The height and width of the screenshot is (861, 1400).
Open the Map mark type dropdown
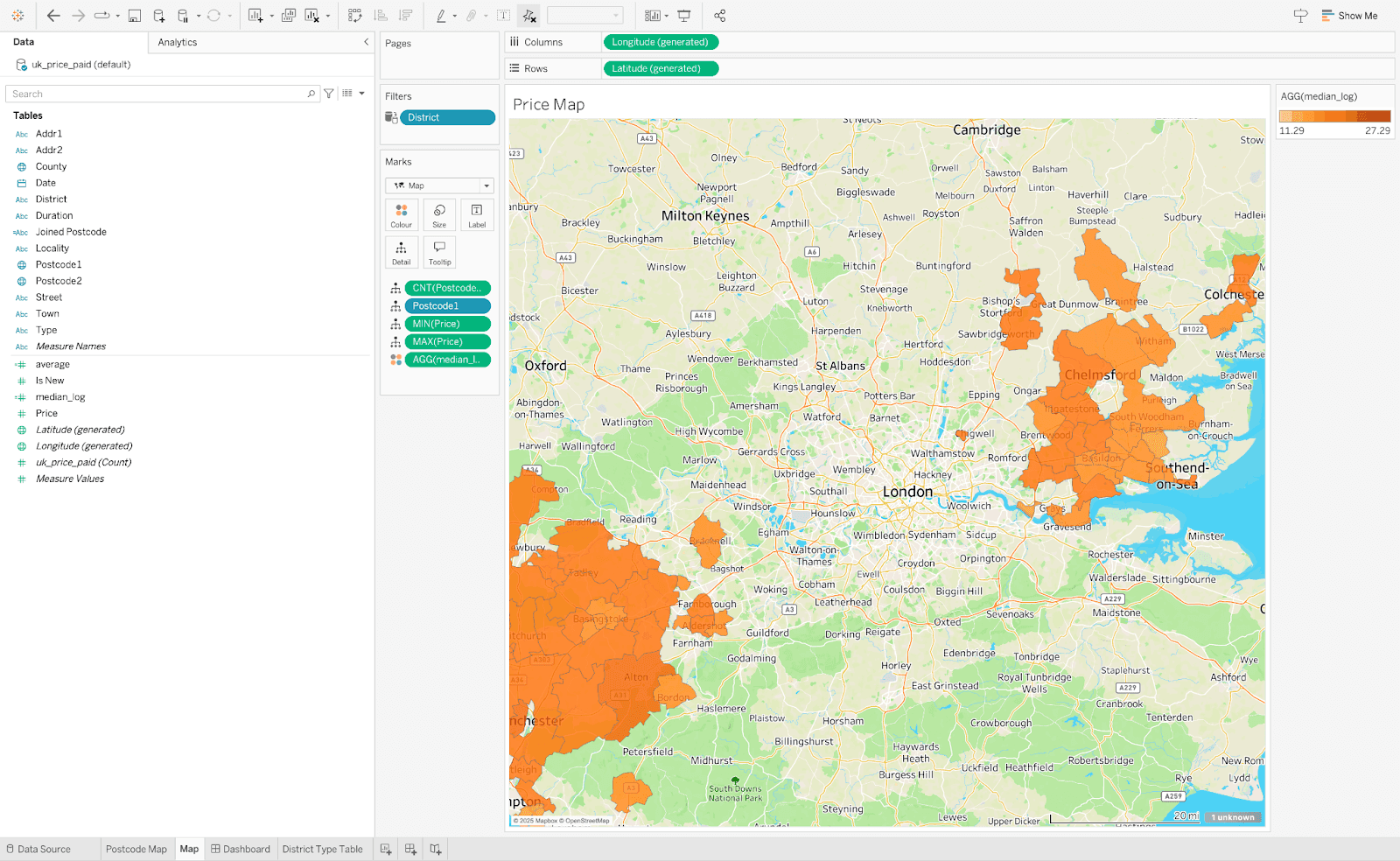click(439, 185)
